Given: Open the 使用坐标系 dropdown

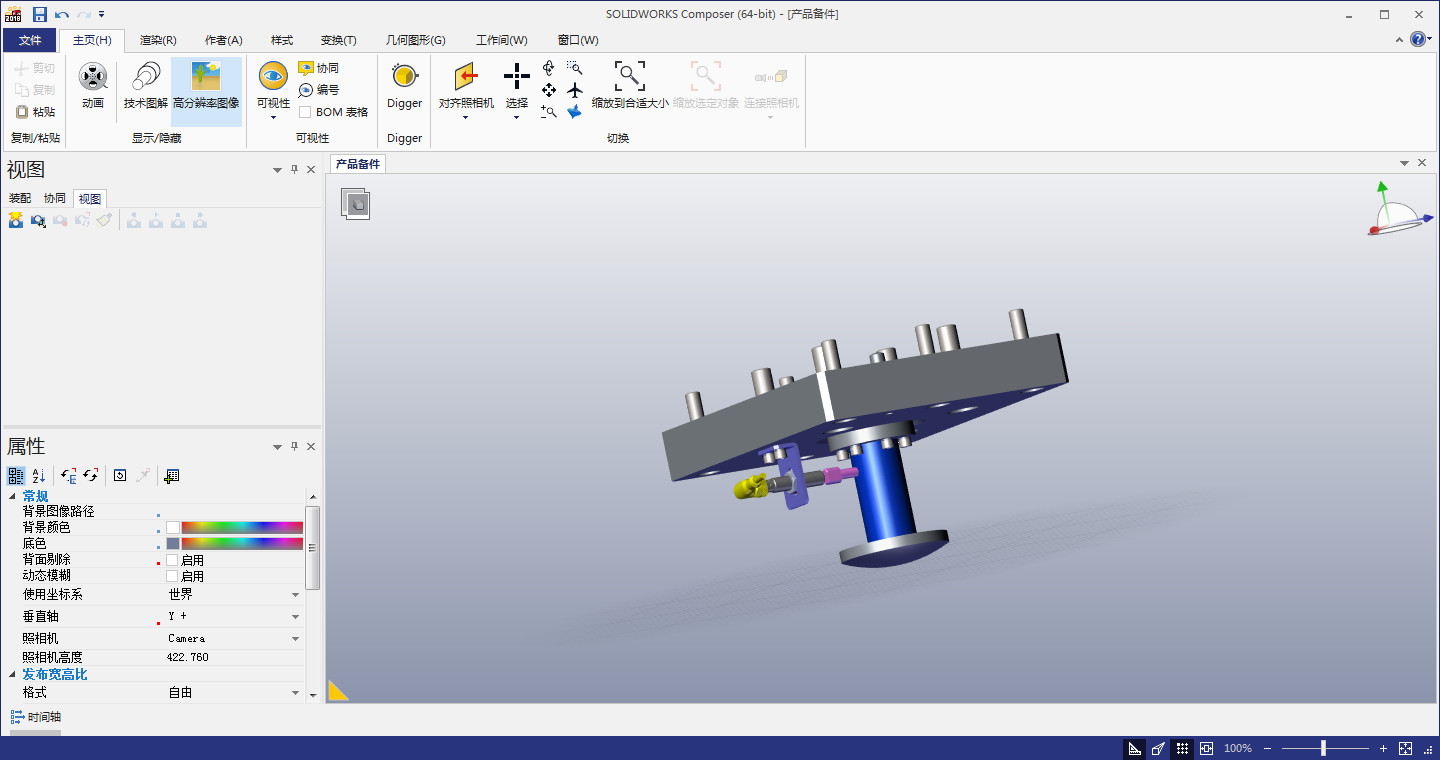Looking at the screenshot, I should 296,595.
